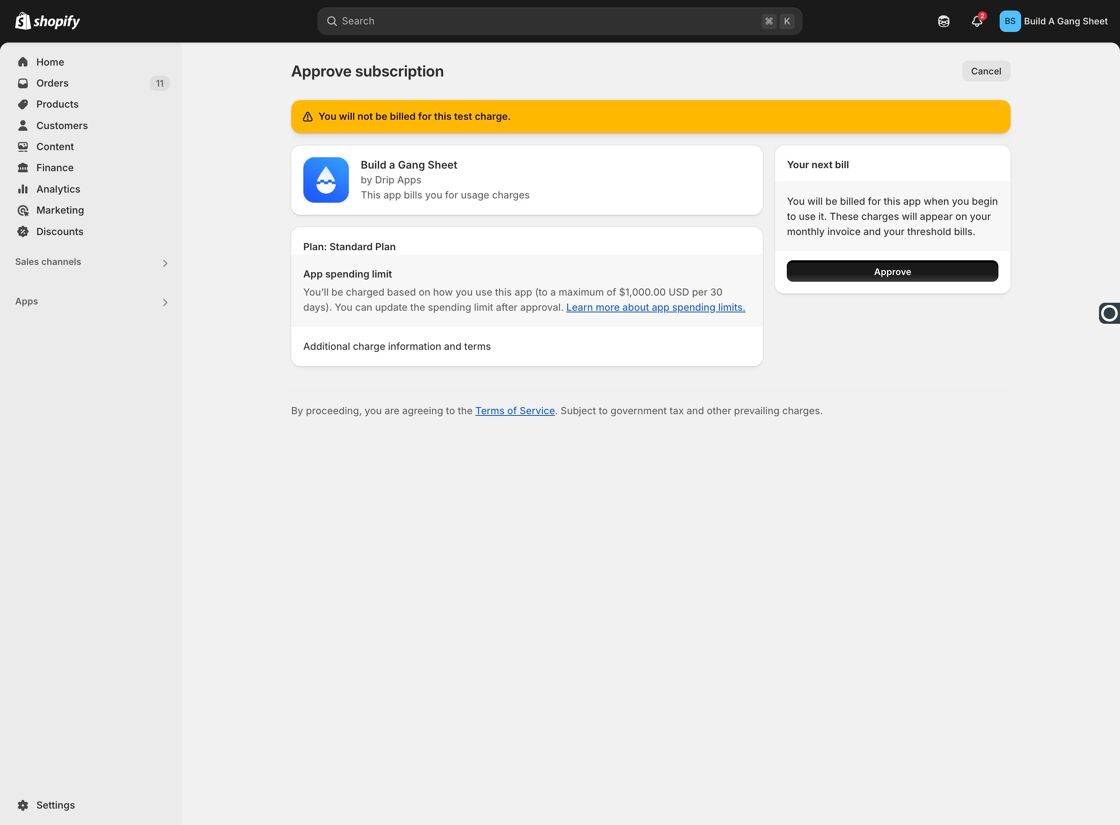1120x825 pixels.
Task: Open Learn more about app spending limits link
Action: [x=656, y=307]
